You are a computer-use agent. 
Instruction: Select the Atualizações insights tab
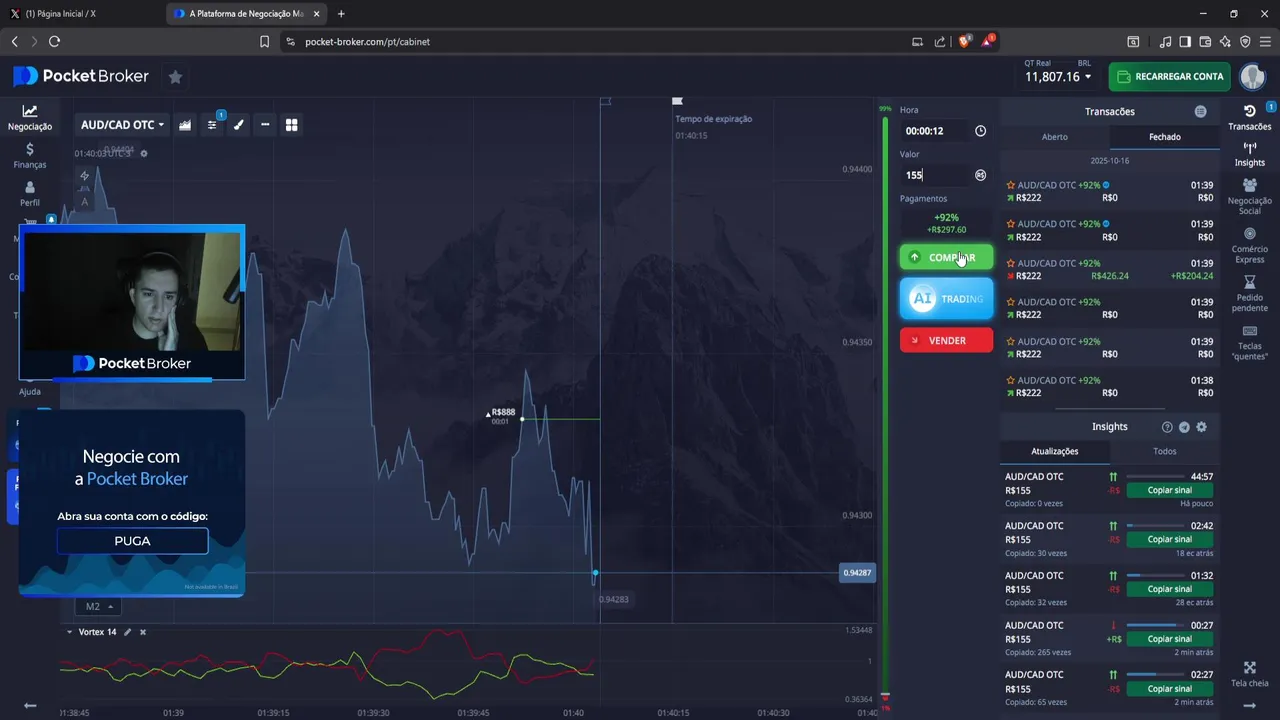click(x=1054, y=451)
